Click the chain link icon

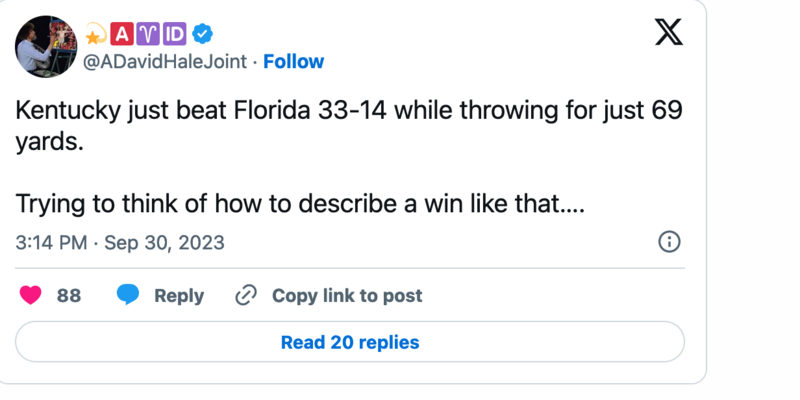(x=246, y=296)
